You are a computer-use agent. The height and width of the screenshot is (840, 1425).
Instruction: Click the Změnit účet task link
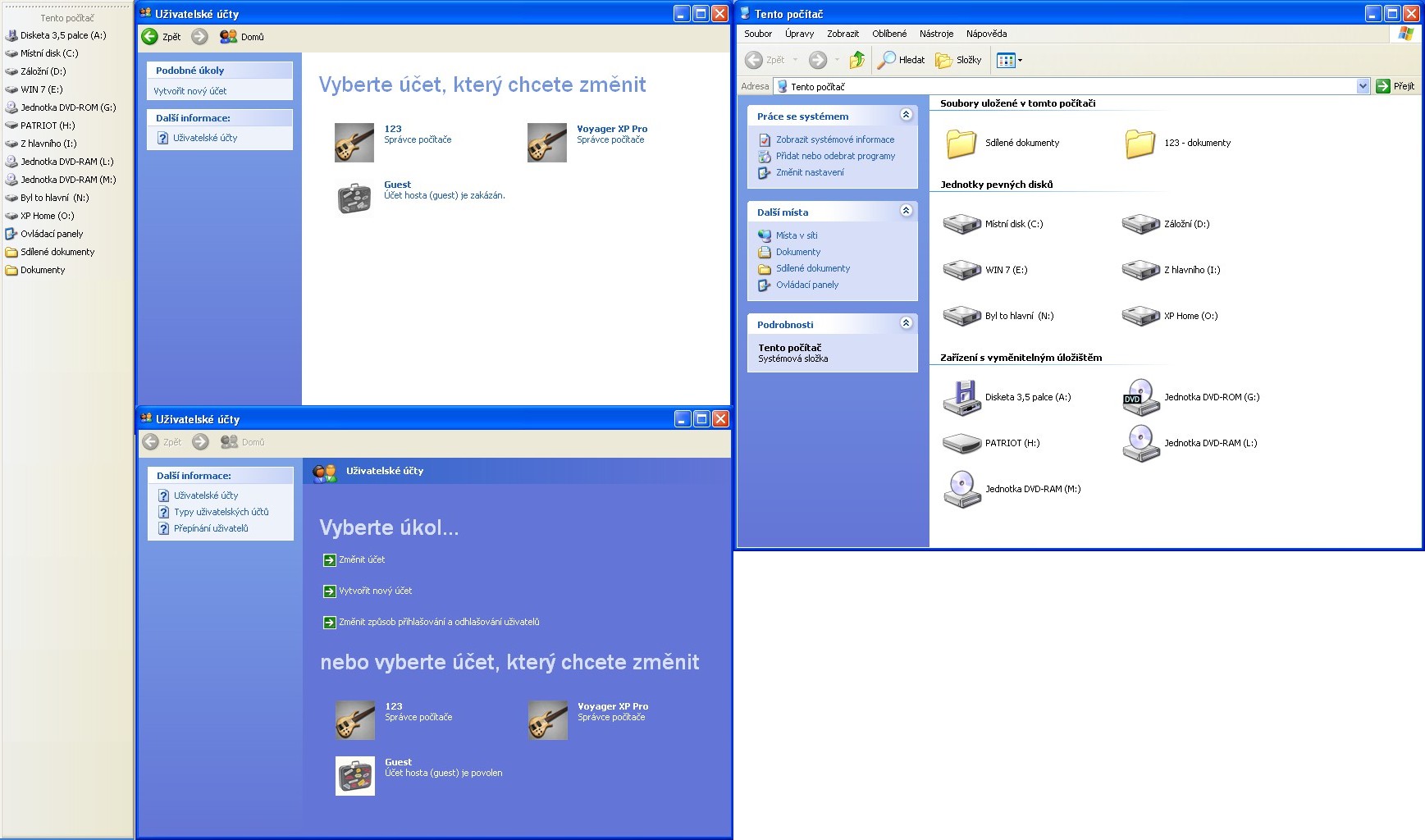coord(362,559)
